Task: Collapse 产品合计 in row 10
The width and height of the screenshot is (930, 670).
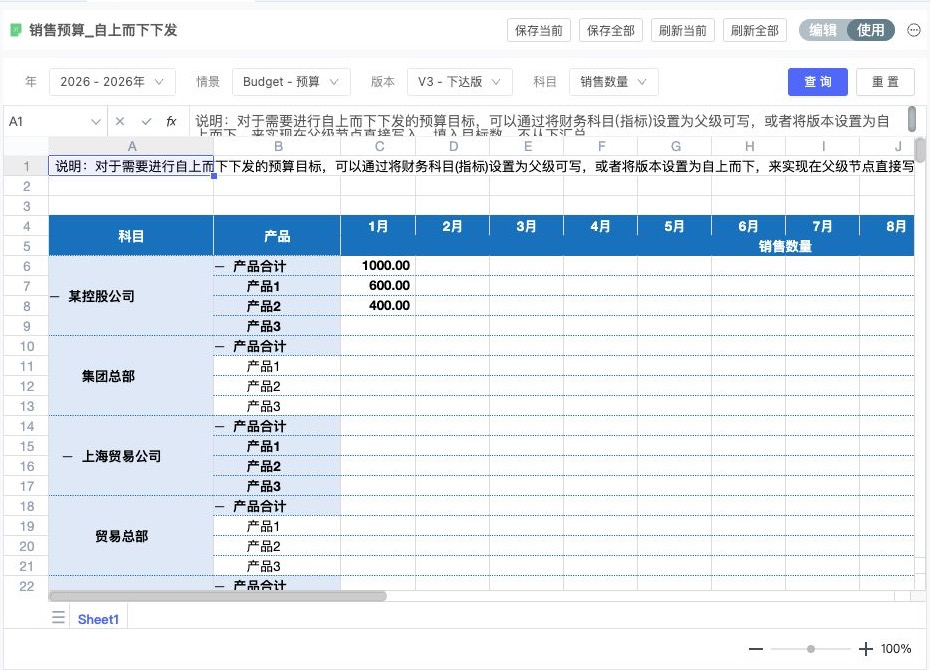Action: pos(220,346)
